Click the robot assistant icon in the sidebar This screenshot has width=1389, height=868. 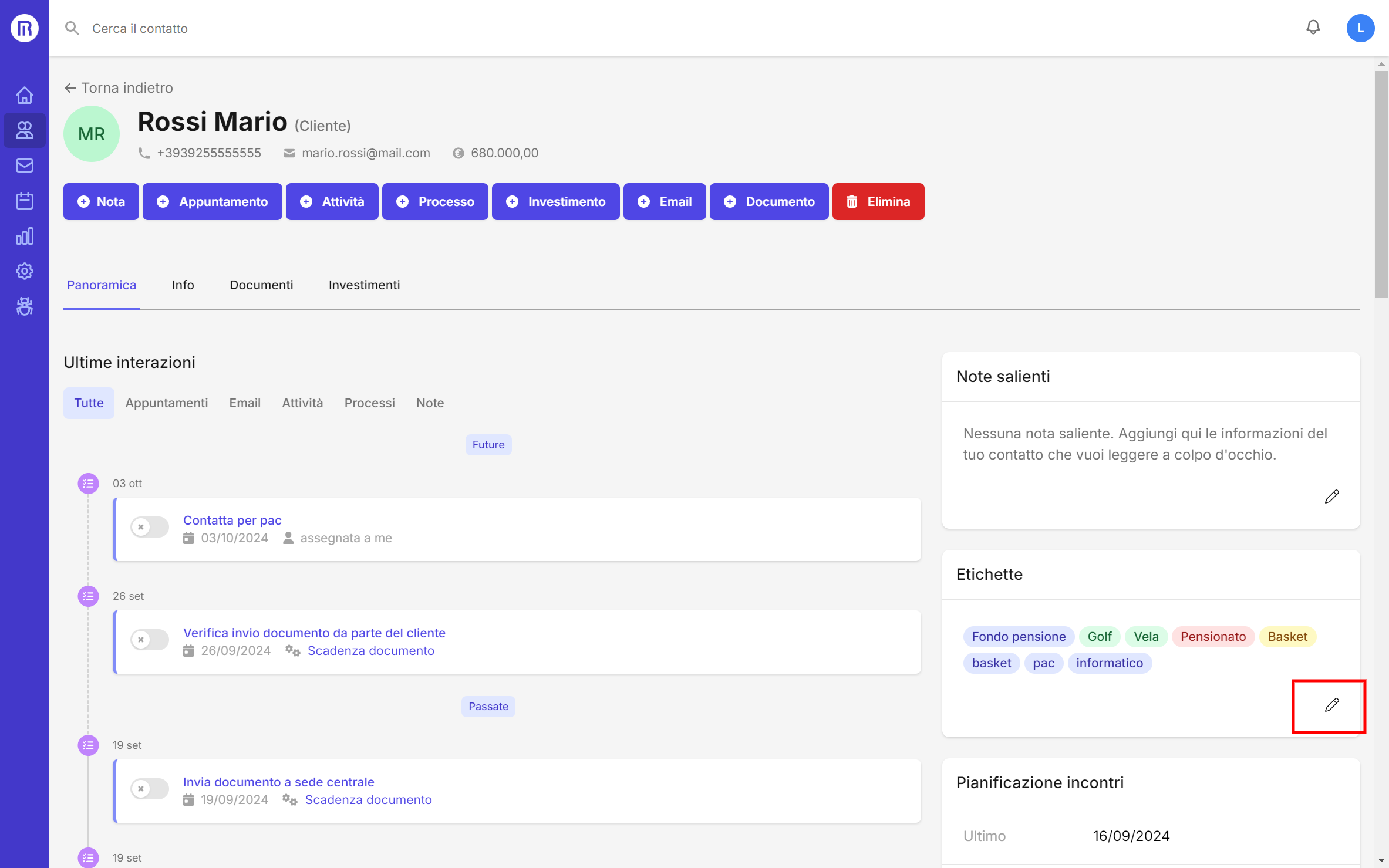tap(24, 306)
